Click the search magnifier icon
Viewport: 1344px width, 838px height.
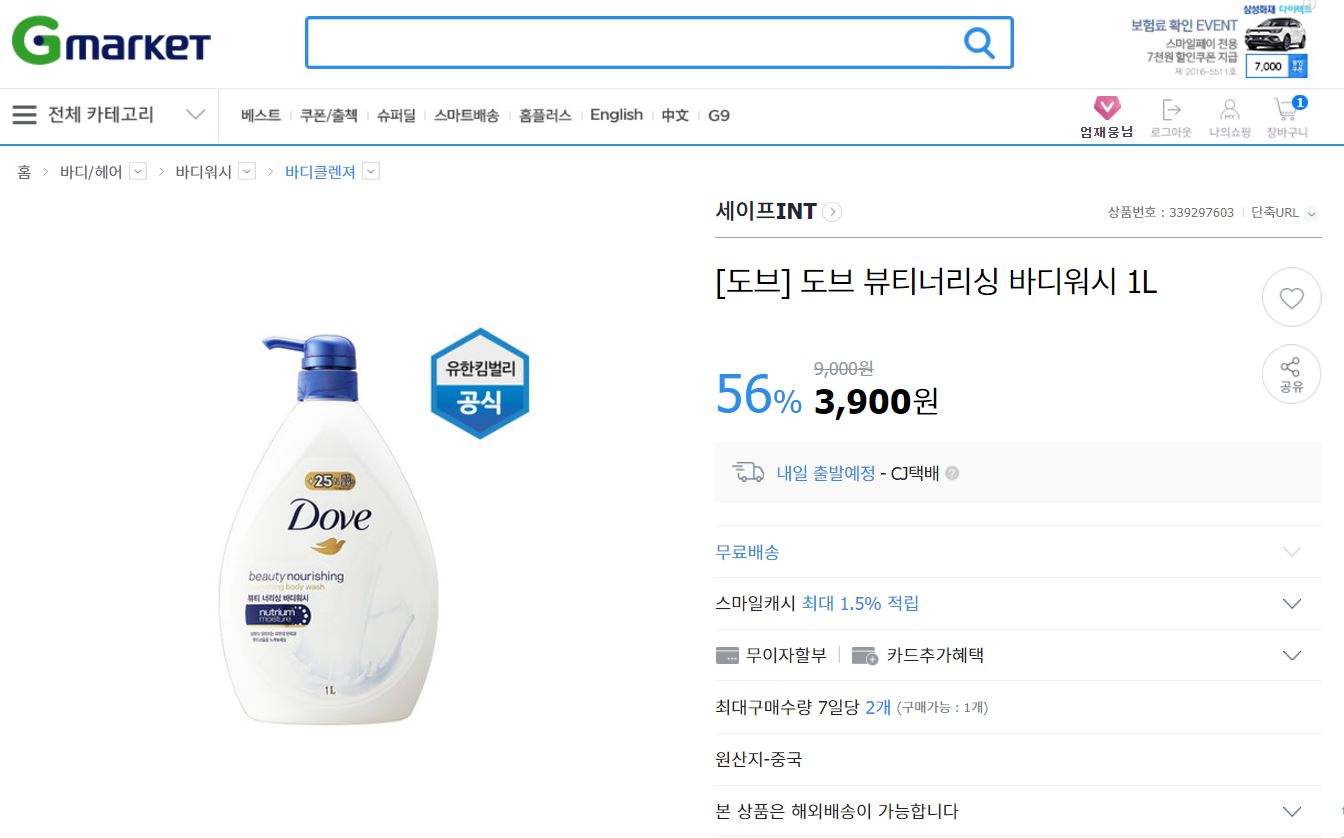pyautogui.click(x=979, y=42)
